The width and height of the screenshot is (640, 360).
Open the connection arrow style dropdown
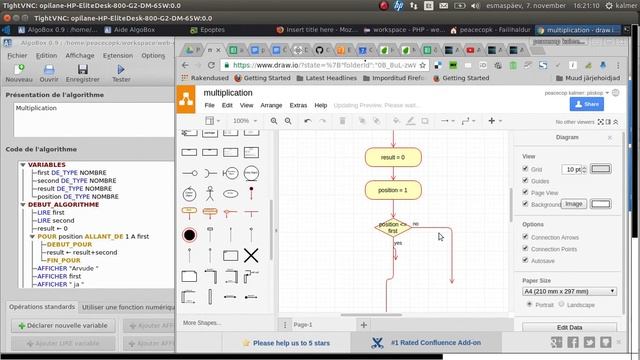coord(447,121)
